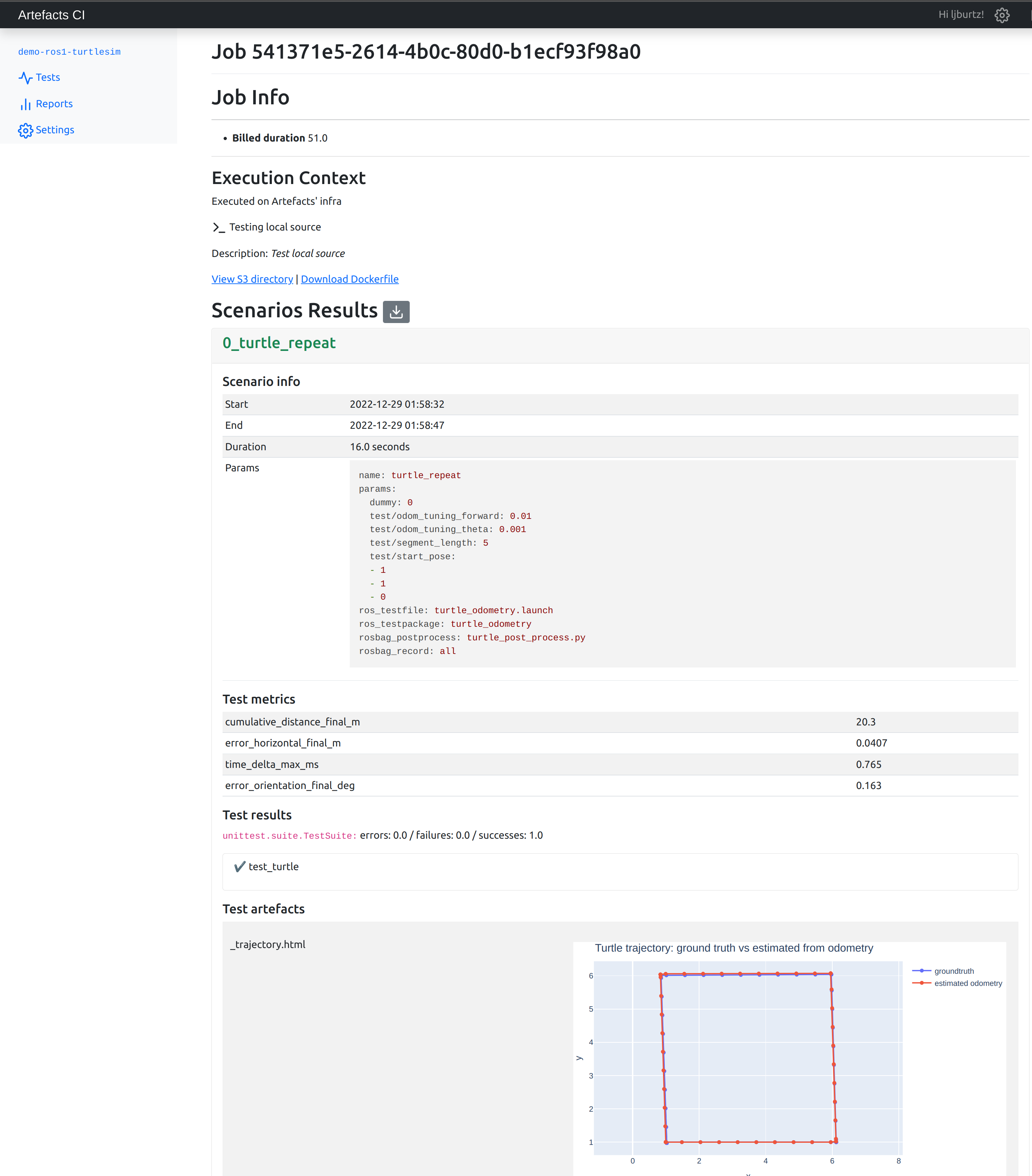
Task: Click the 0.765 metric value
Action: tap(869, 765)
